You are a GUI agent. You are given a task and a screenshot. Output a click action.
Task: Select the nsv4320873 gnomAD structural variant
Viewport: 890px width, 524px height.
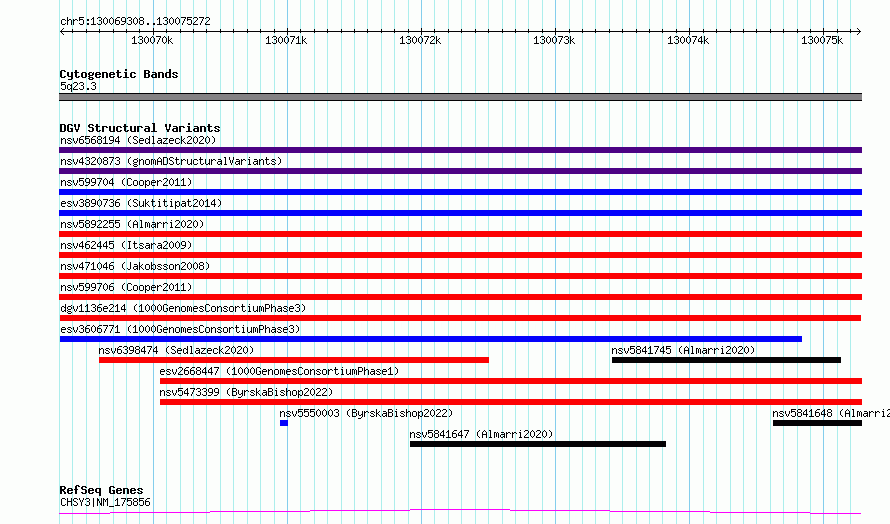click(460, 171)
